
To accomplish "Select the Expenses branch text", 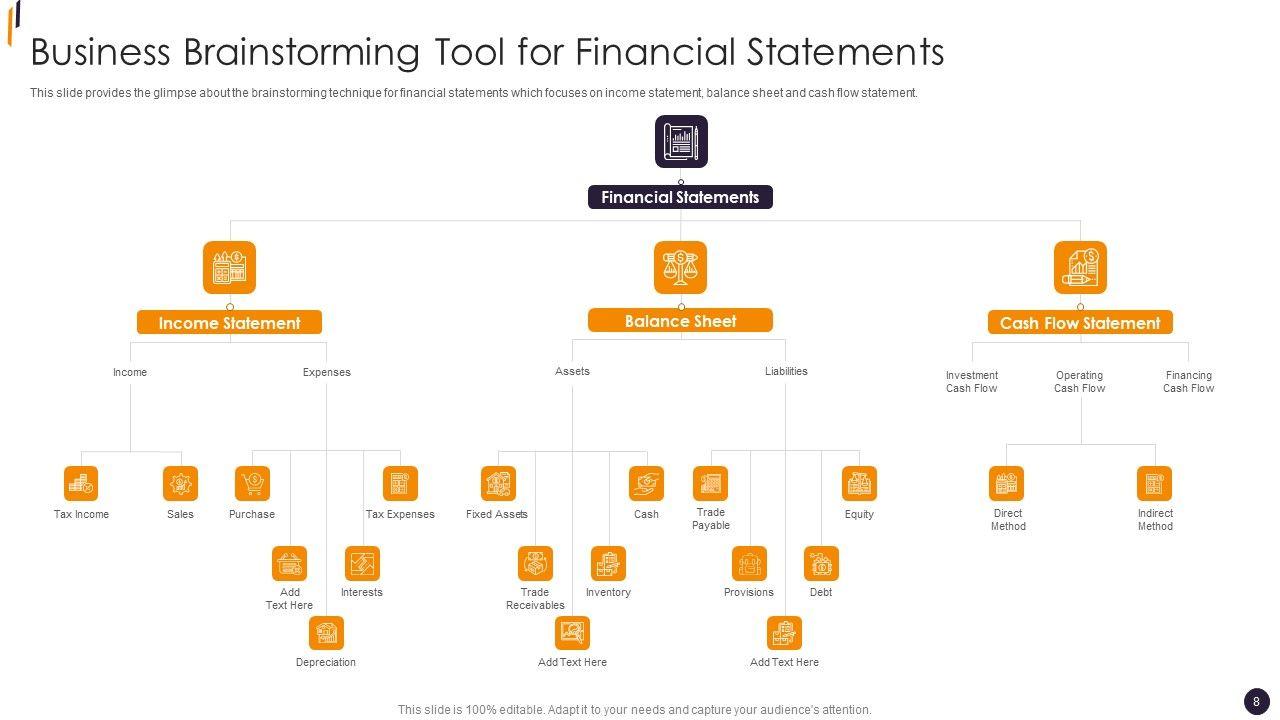I will click(x=327, y=372).
